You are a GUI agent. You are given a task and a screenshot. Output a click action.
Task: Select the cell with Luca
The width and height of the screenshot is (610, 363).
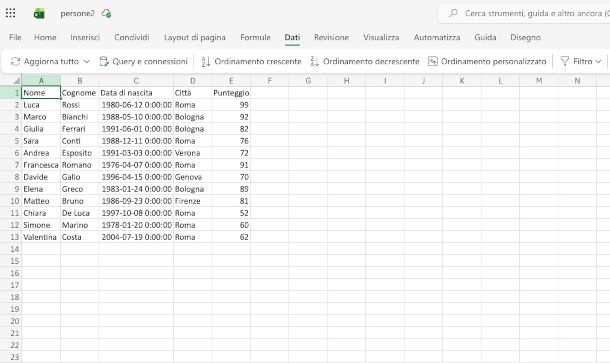tap(41, 105)
